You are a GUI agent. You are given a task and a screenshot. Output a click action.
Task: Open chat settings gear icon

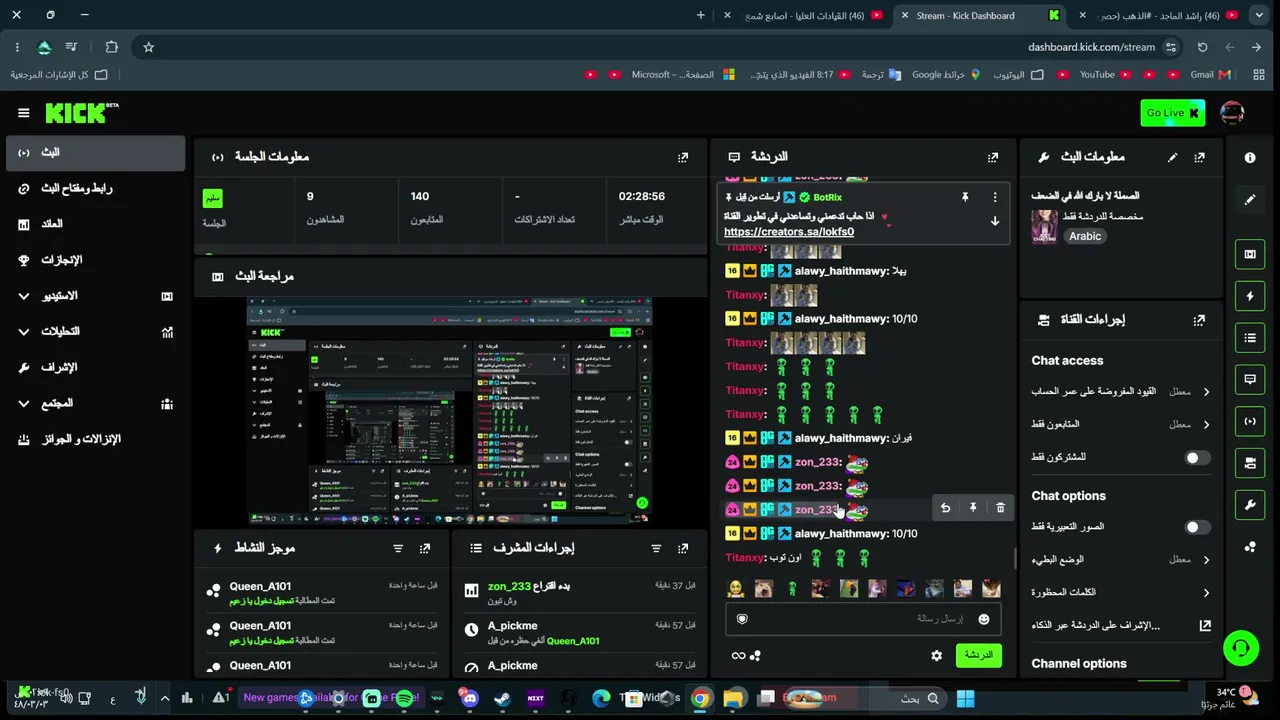[x=937, y=656]
